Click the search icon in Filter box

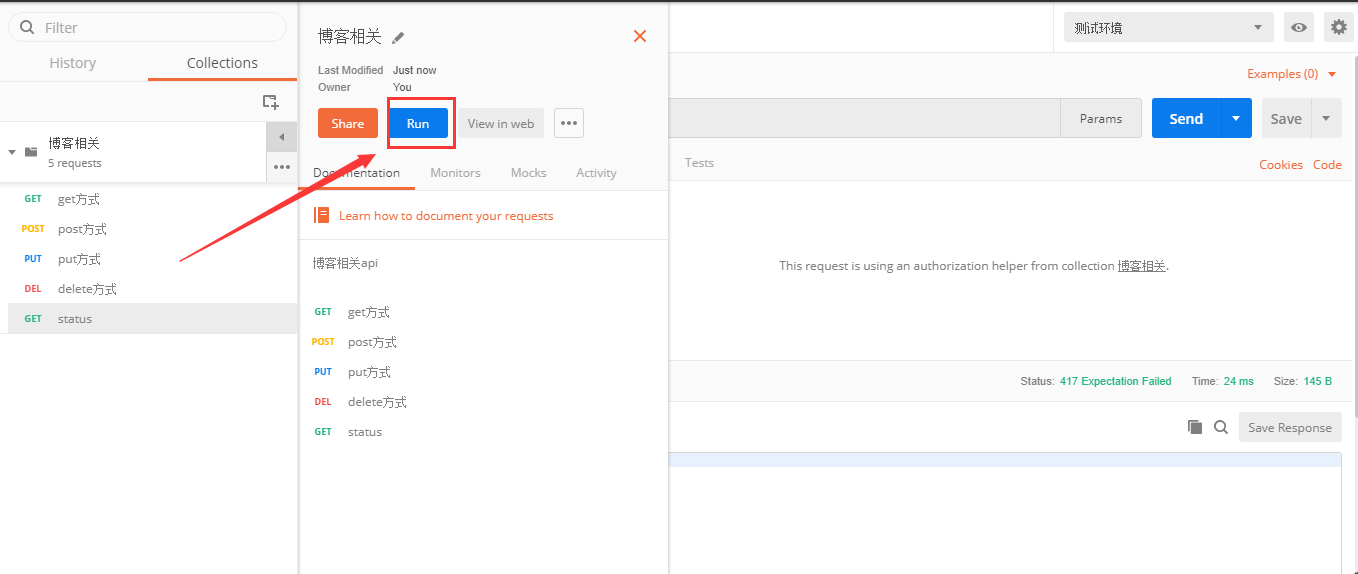(x=26, y=27)
